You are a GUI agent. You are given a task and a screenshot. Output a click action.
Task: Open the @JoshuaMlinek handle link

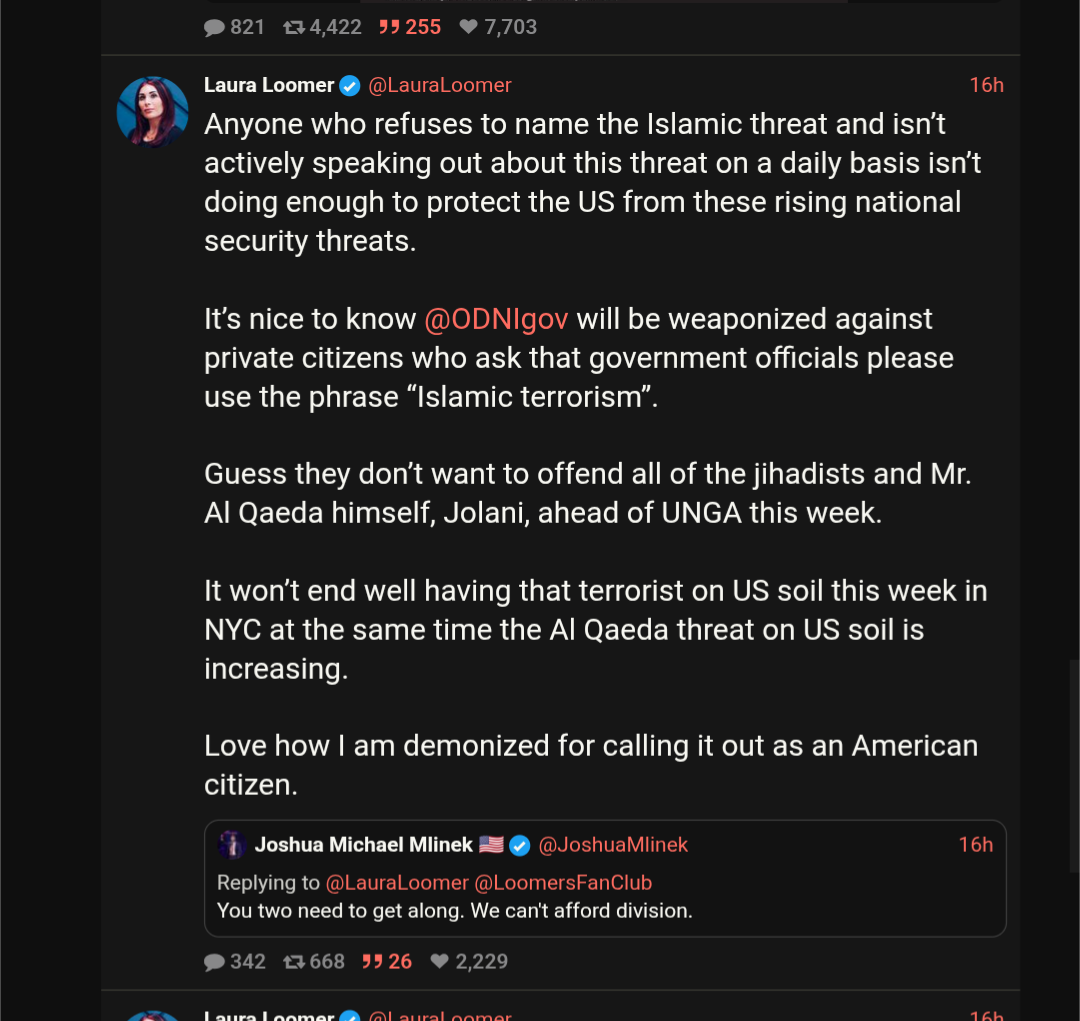click(613, 845)
